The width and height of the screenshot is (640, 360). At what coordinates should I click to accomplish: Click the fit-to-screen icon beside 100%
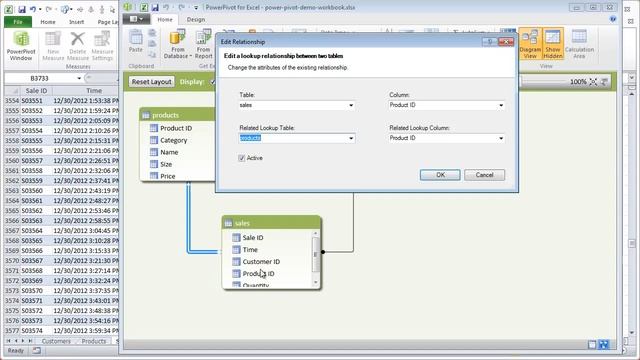[x=593, y=82]
